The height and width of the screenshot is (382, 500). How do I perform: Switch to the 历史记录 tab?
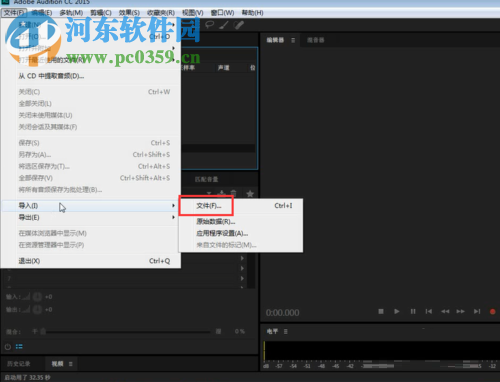[19, 364]
